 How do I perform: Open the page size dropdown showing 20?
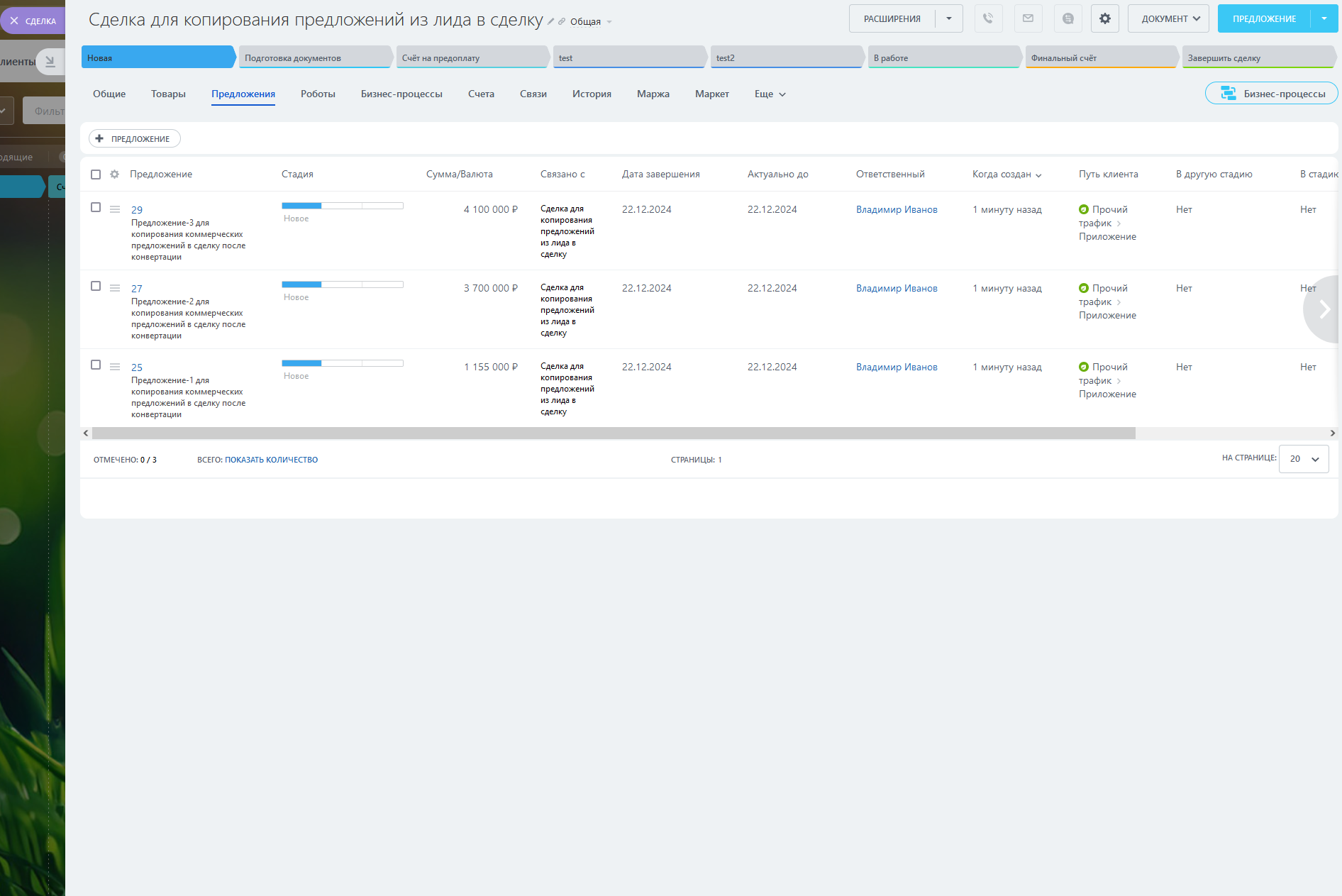[x=1303, y=459]
